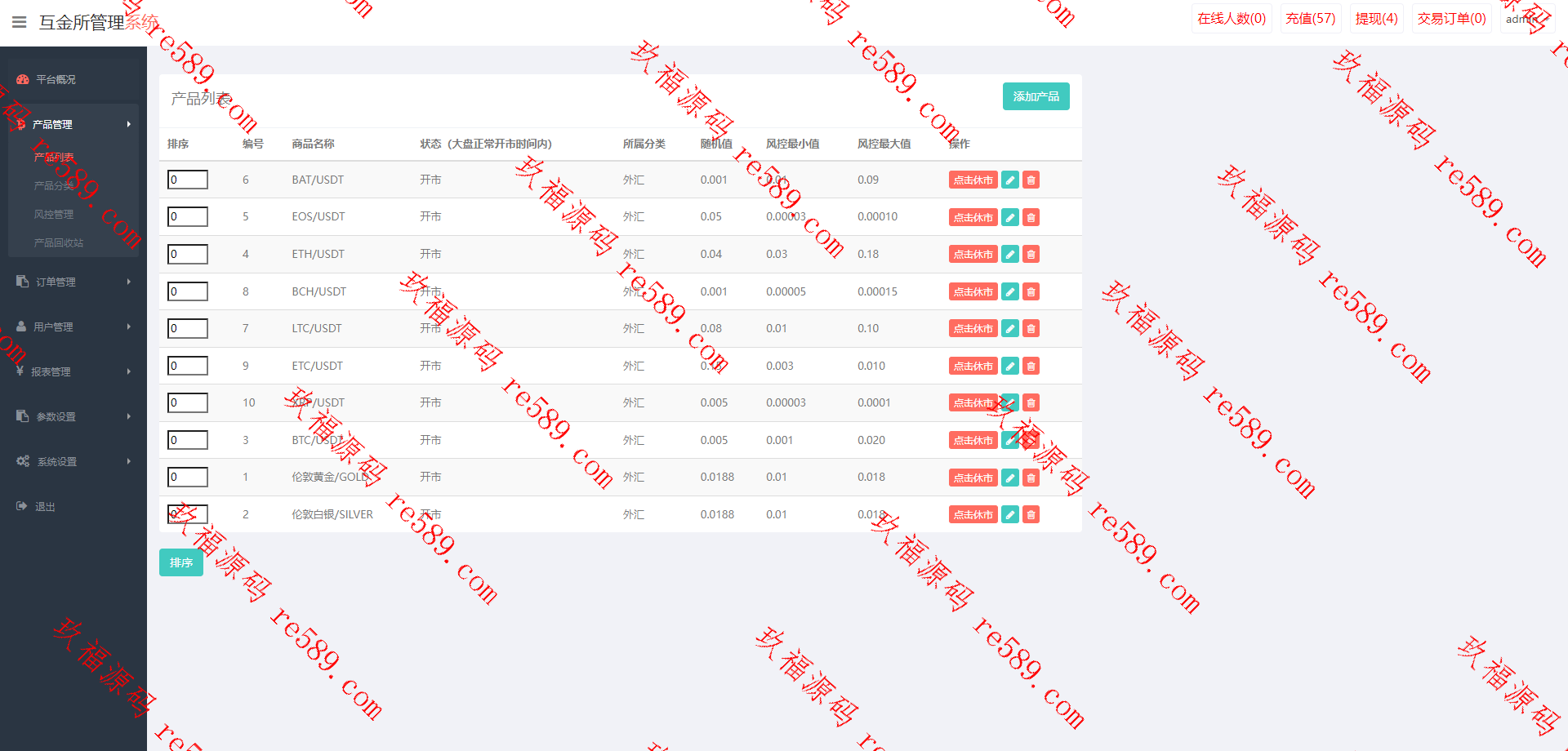
Task: Click 点击休市 for BTC/USDT
Action: [x=973, y=440]
